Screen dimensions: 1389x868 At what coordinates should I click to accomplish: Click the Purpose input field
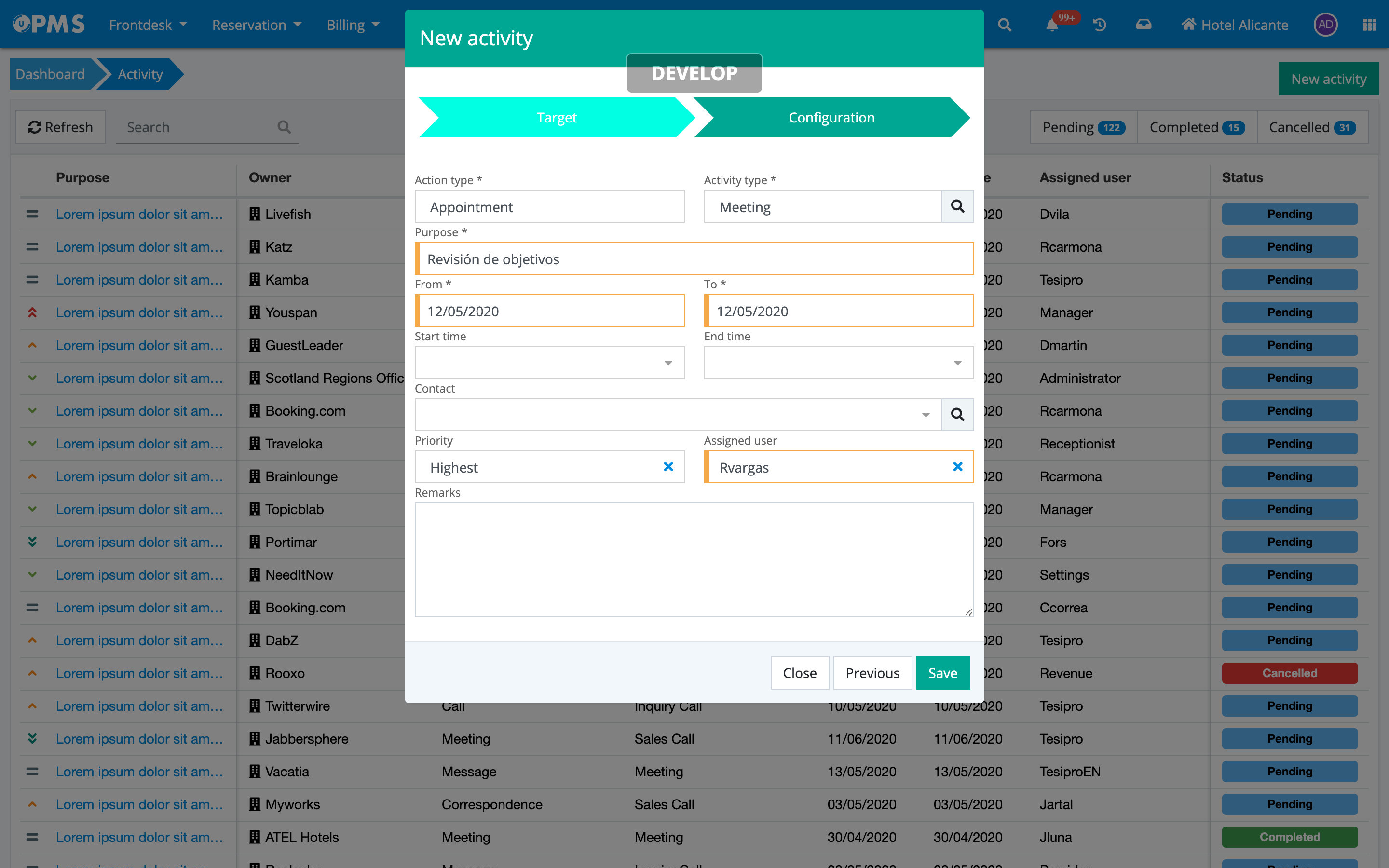point(694,259)
